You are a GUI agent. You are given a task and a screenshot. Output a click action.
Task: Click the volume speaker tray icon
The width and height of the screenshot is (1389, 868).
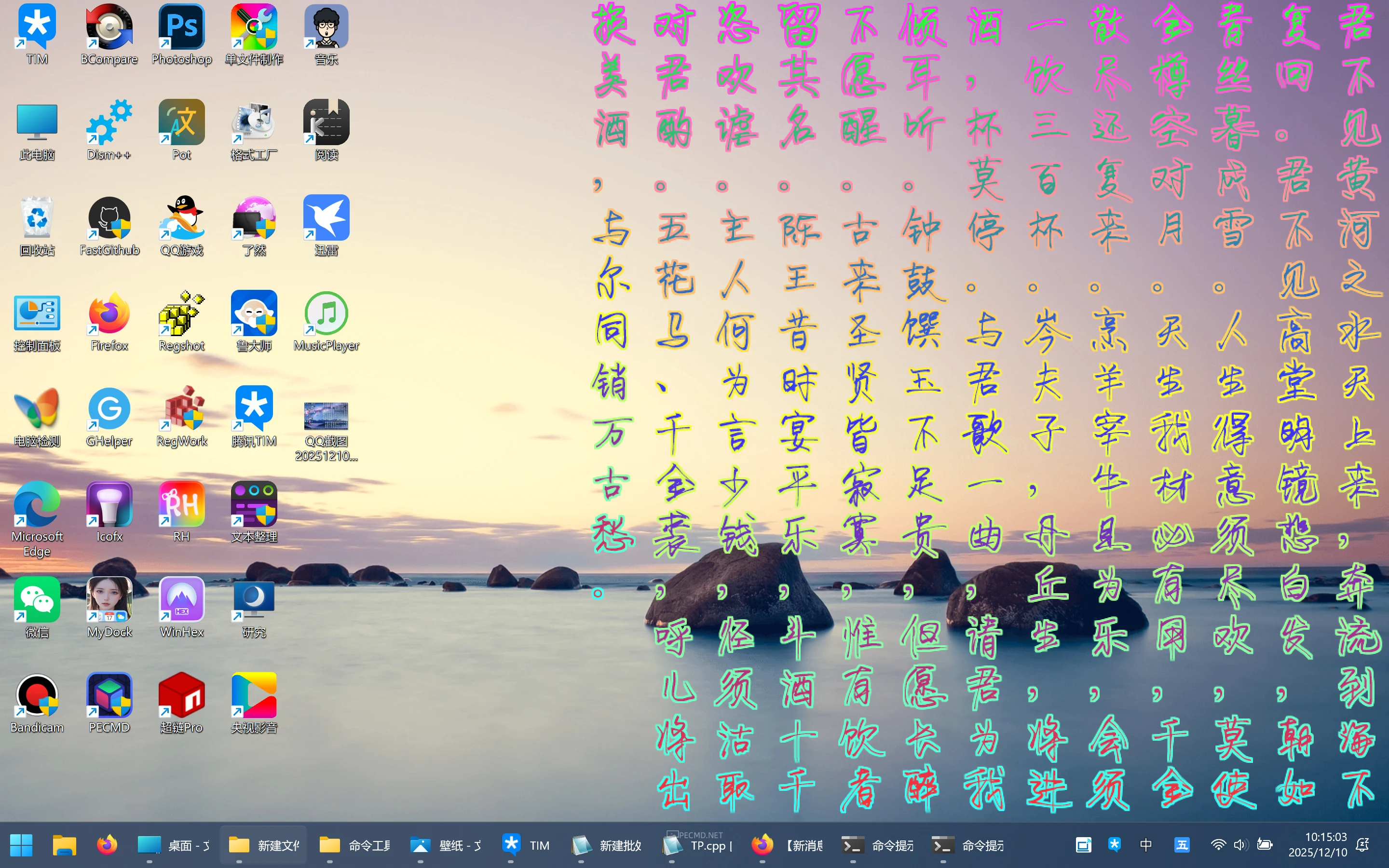tap(1240, 844)
